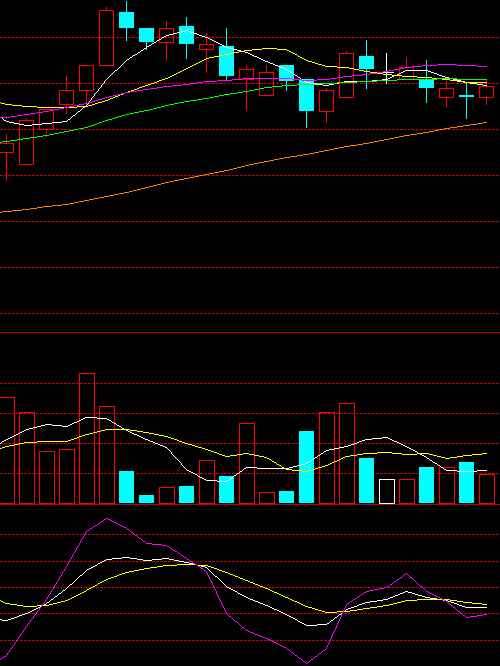
Task: Click the lowest long red candlestick at bottom-left
Action: (26, 142)
